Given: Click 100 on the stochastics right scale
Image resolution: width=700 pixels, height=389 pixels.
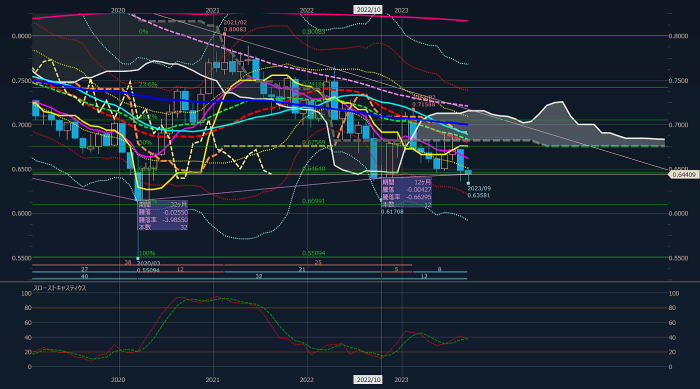Looking at the screenshot, I should pos(674,293).
